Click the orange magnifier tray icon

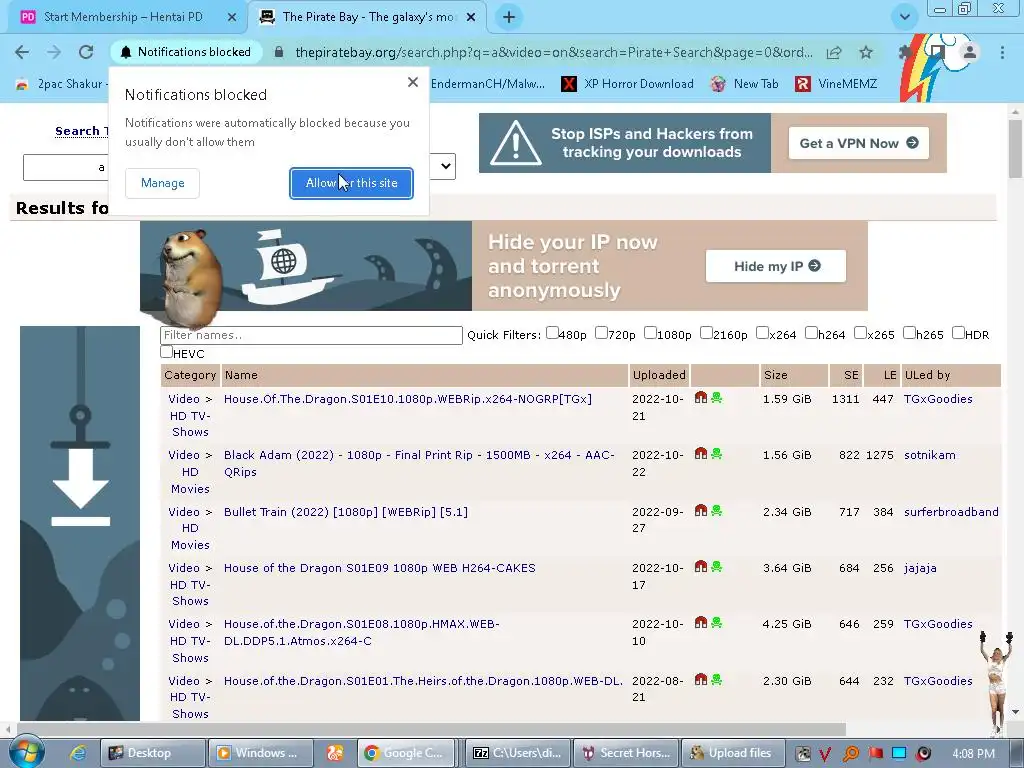click(x=850, y=754)
